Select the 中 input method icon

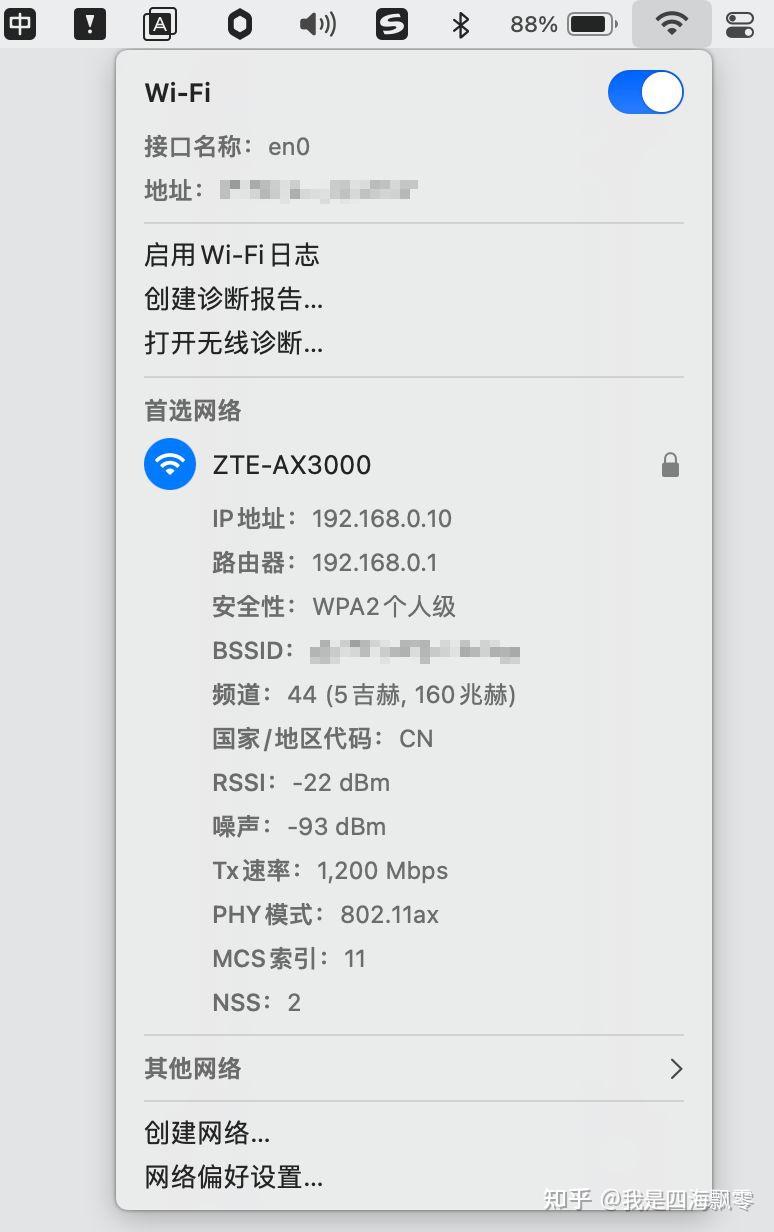[21, 24]
